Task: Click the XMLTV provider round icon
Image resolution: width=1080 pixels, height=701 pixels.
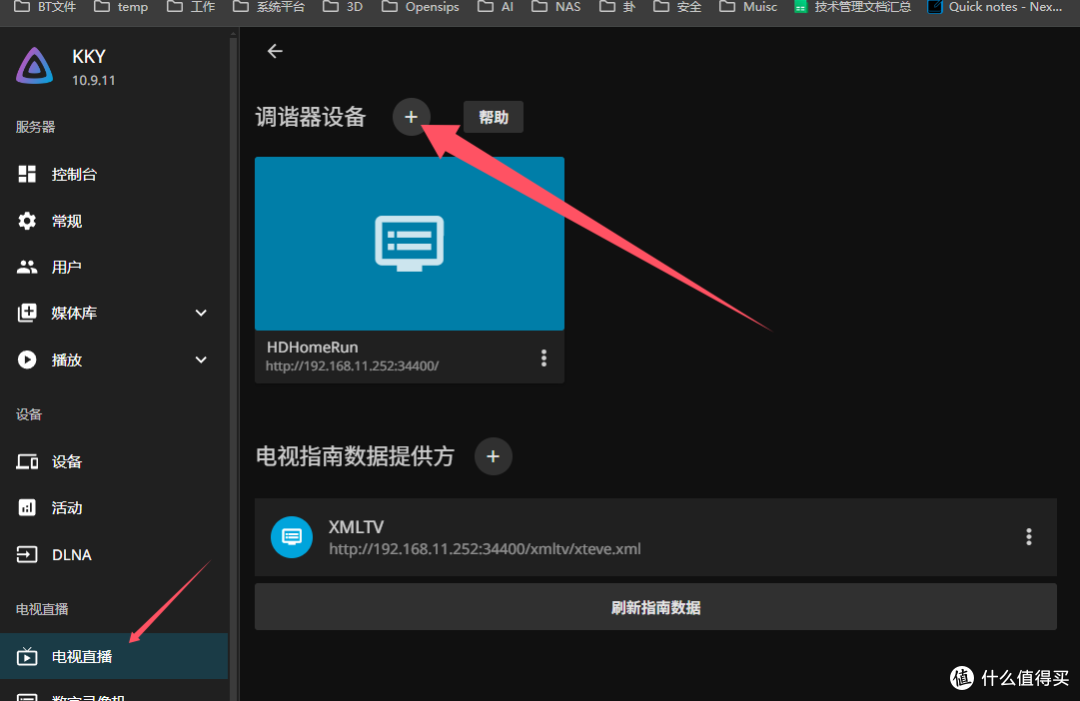Action: pyautogui.click(x=291, y=537)
